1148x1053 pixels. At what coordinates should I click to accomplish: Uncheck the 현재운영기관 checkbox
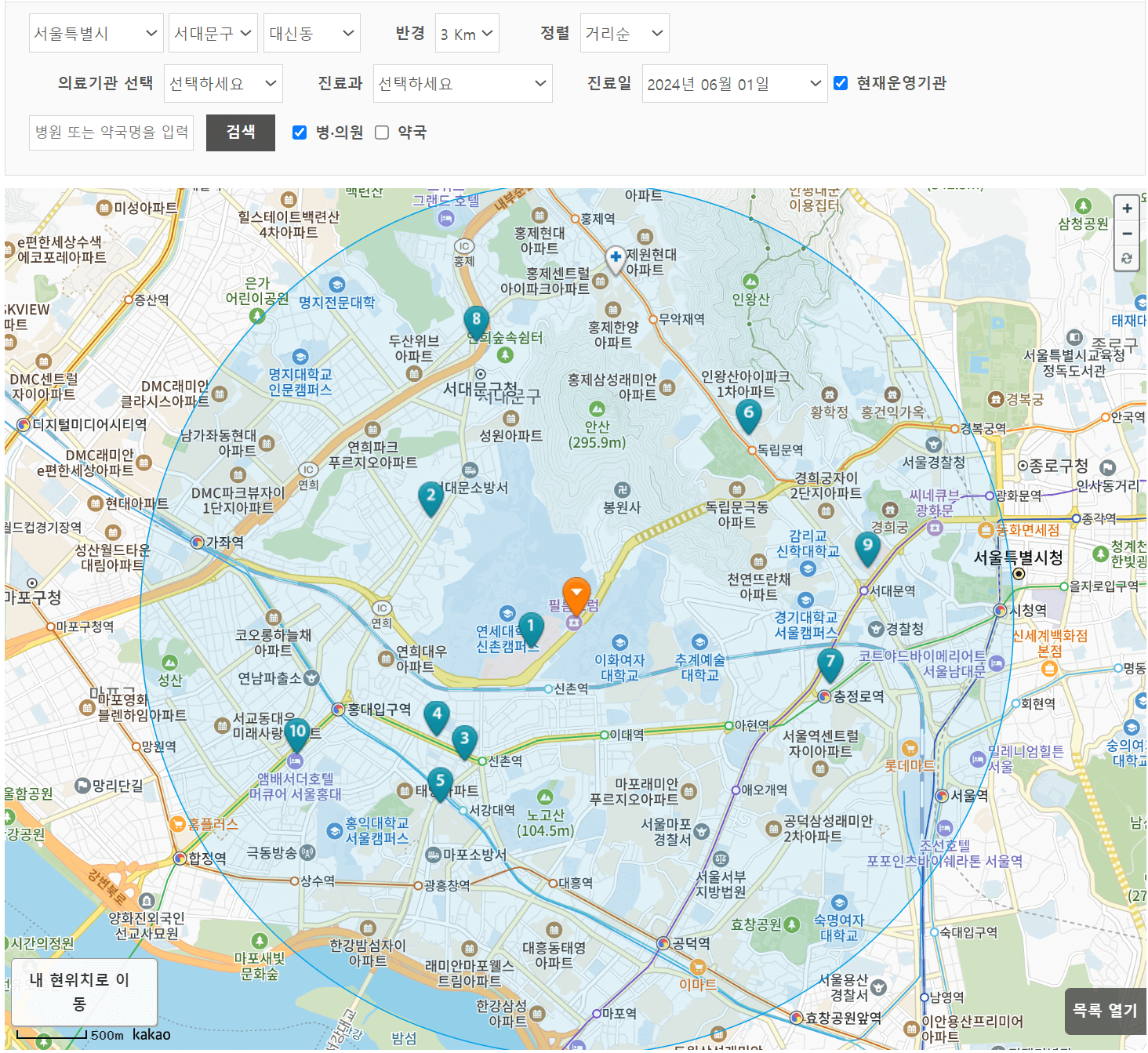(841, 82)
